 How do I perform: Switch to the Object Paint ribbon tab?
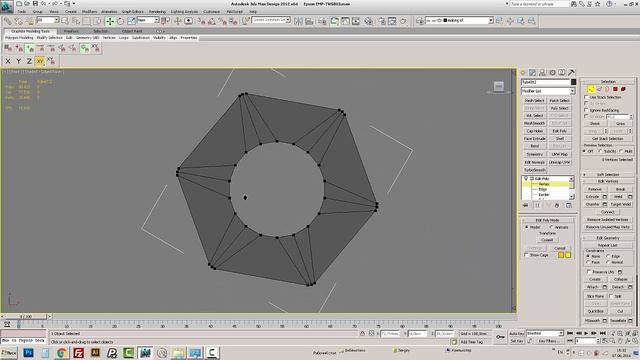[132, 31]
